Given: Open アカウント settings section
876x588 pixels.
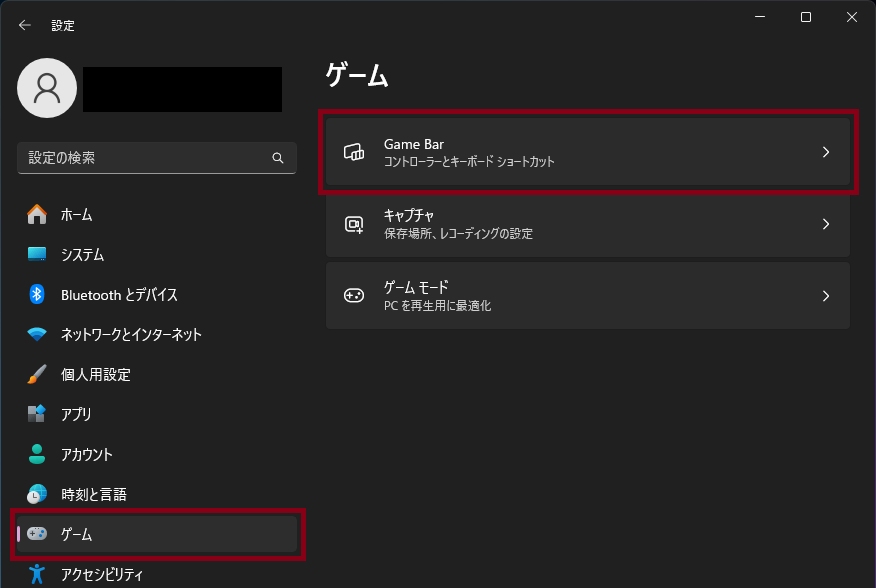Looking at the screenshot, I should pos(86,454).
